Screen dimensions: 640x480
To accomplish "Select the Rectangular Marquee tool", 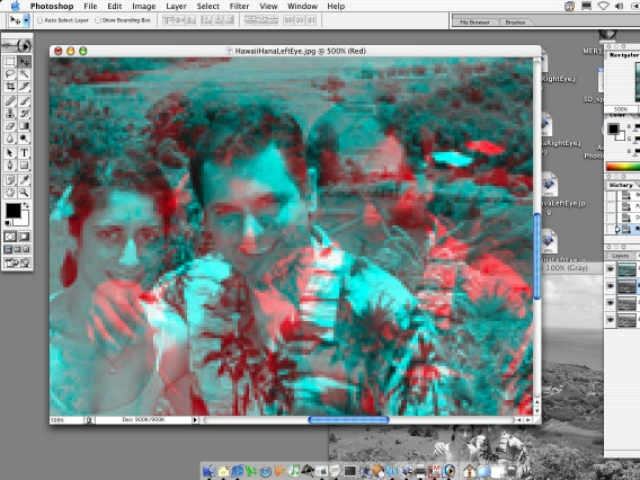I will click(10, 61).
